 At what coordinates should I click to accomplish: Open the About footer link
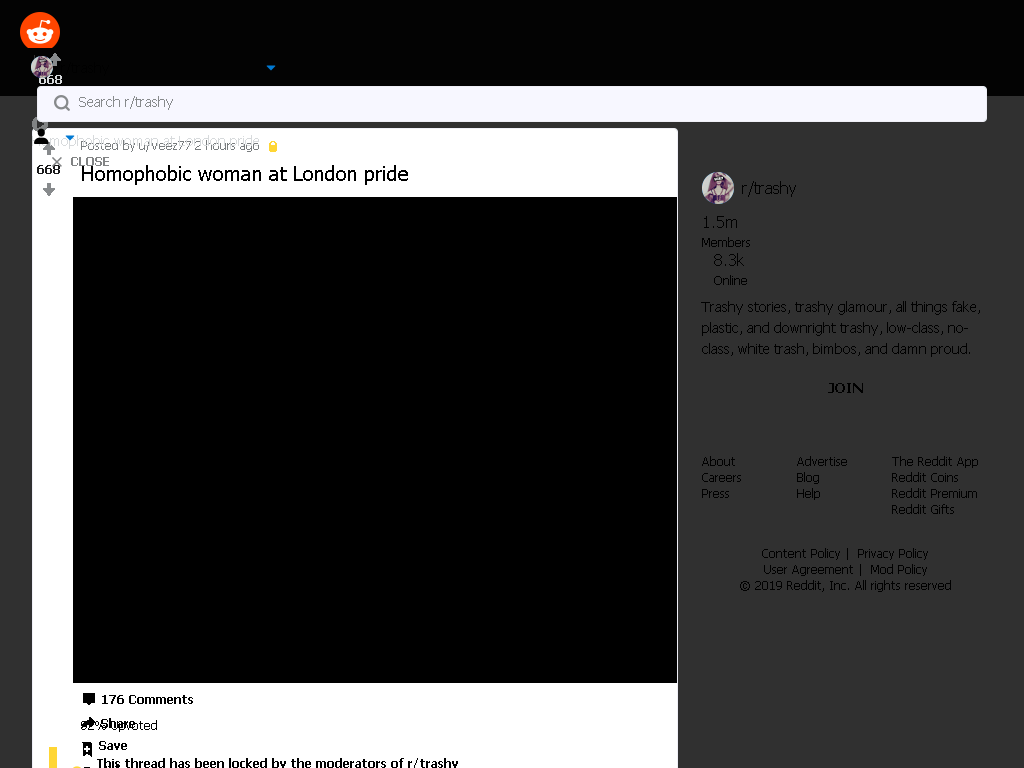pos(718,461)
